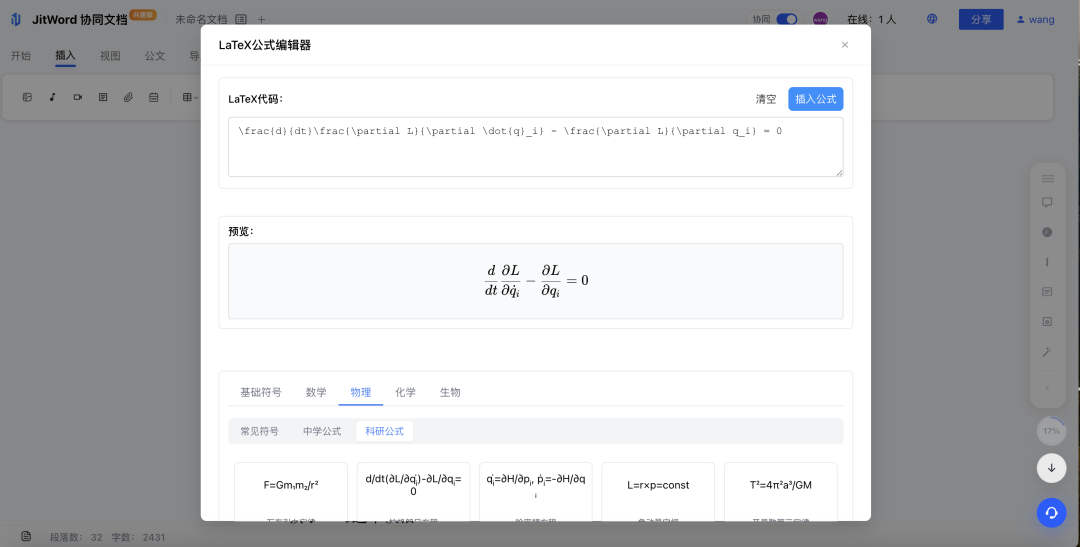Click the 插入公式 button

pyautogui.click(x=816, y=99)
